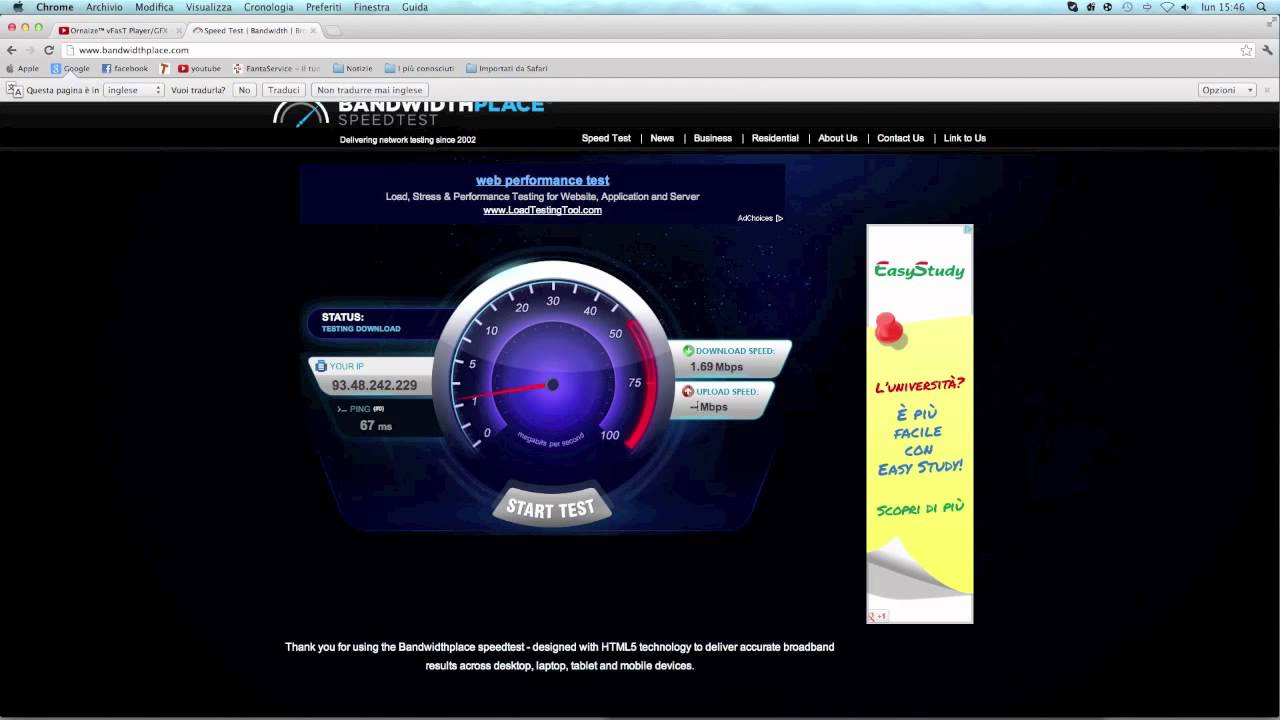
Task: Close the Speed Test tab
Action: tap(313, 30)
